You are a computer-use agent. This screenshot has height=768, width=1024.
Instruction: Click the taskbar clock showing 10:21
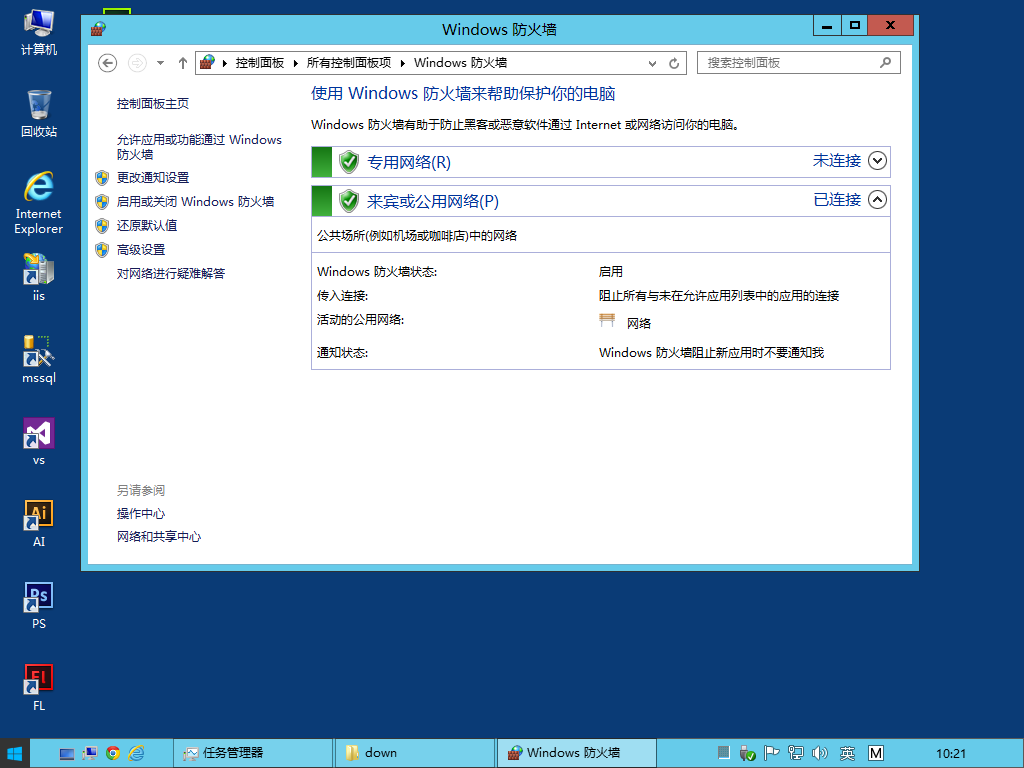(951, 754)
